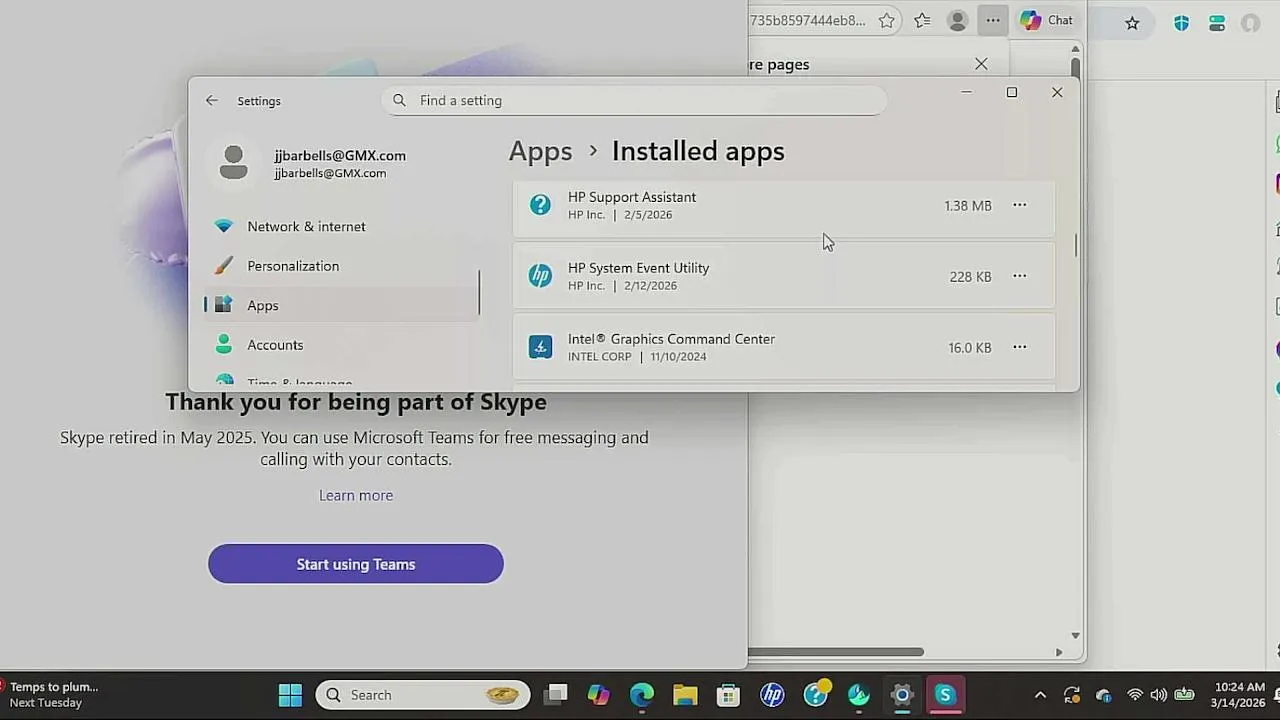Click the user avatar icon in Settings
This screenshot has width=1280, height=720.
[x=233, y=163]
